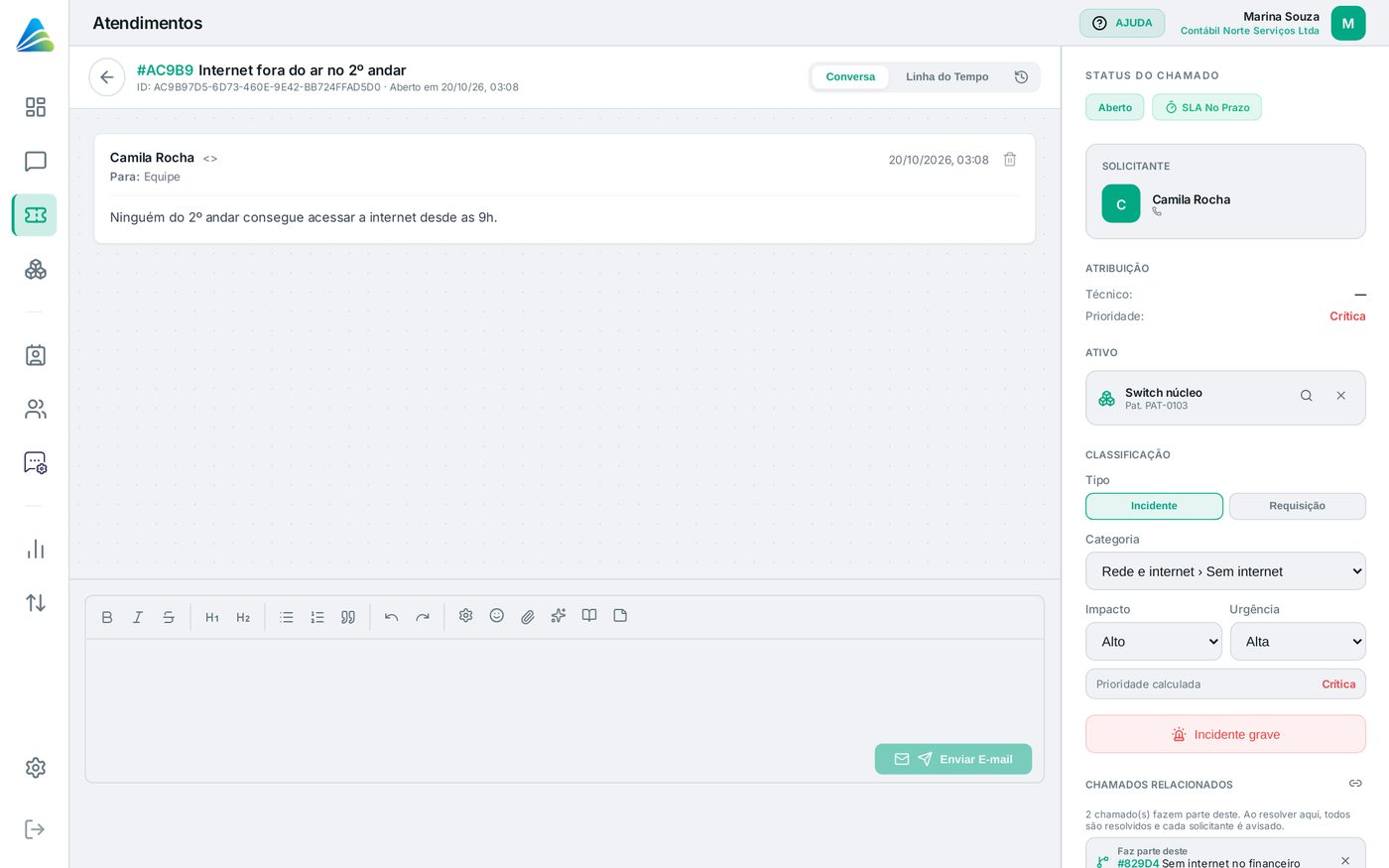The width and height of the screenshot is (1389, 868).
Task: Open the dashboard grid icon in sidebar
Action: [36, 107]
